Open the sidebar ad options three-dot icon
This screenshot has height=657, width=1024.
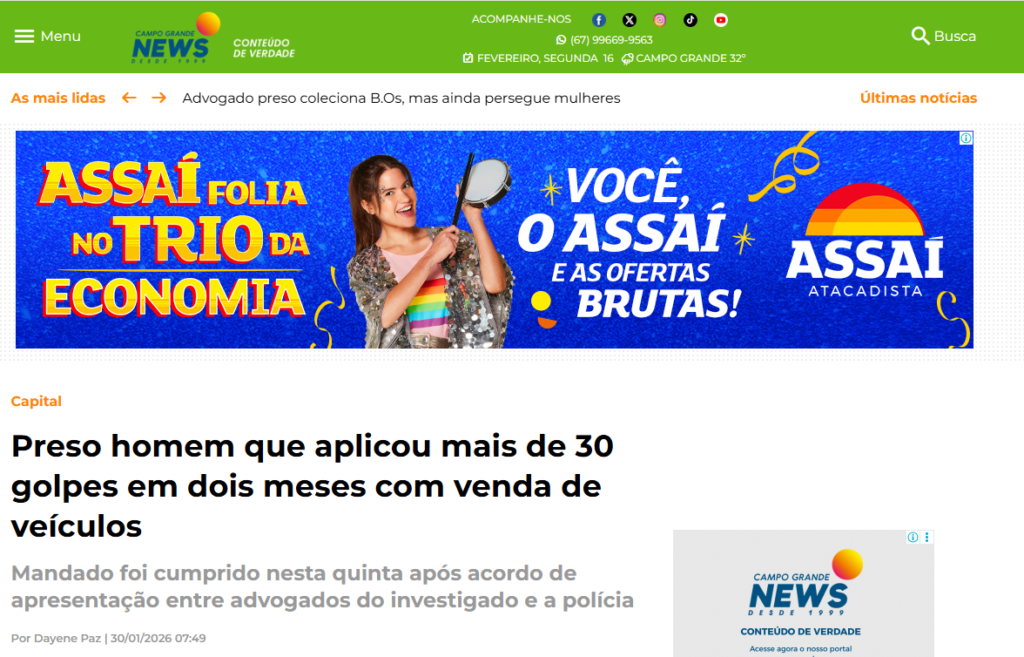[927, 537]
